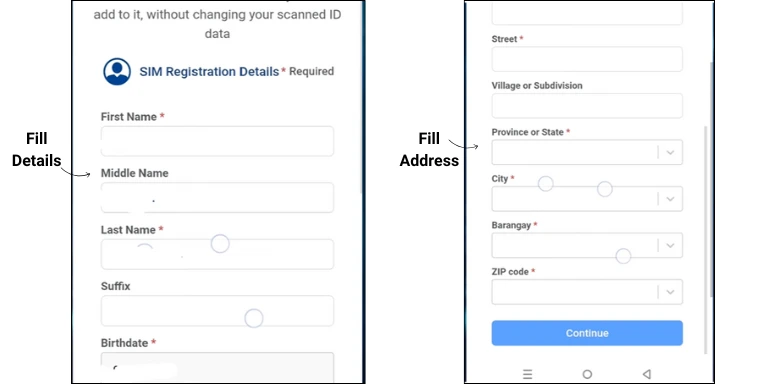Tap the Android back triangle icon

click(x=647, y=375)
